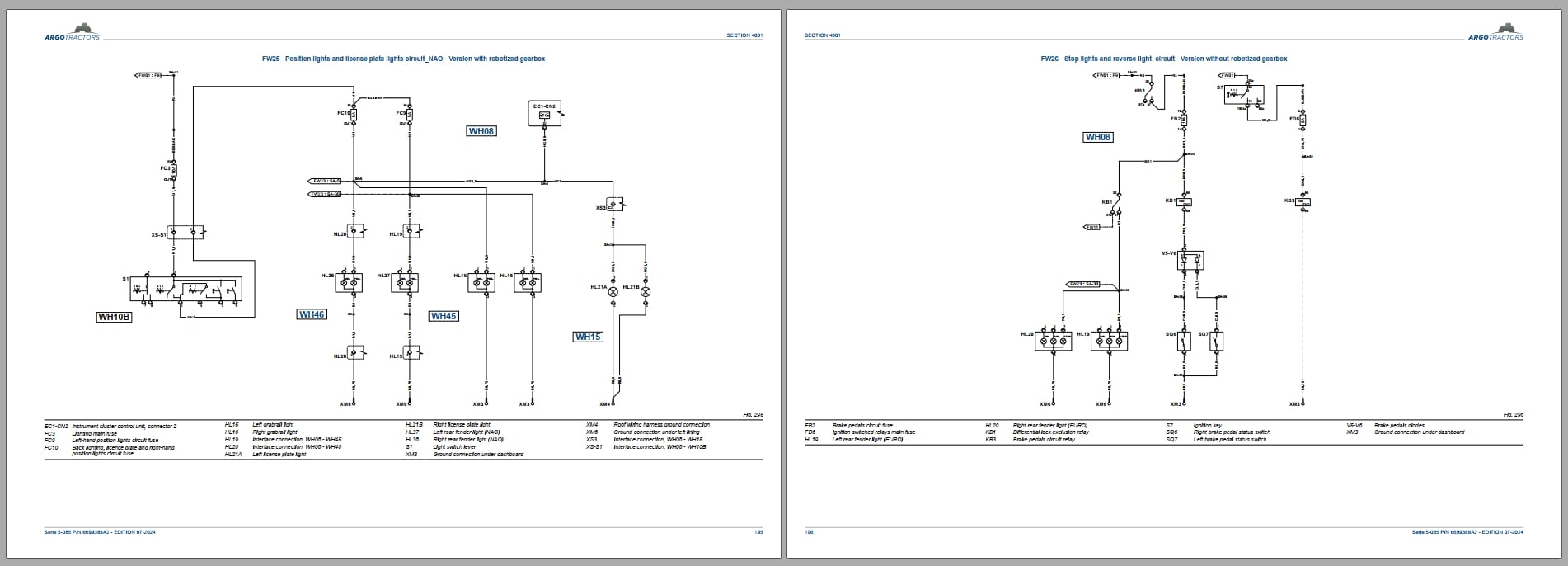Click the WH08 label on the FW26 diagram
Image resolution: width=1568 pixels, height=566 pixels.
tap(1097, 137)
